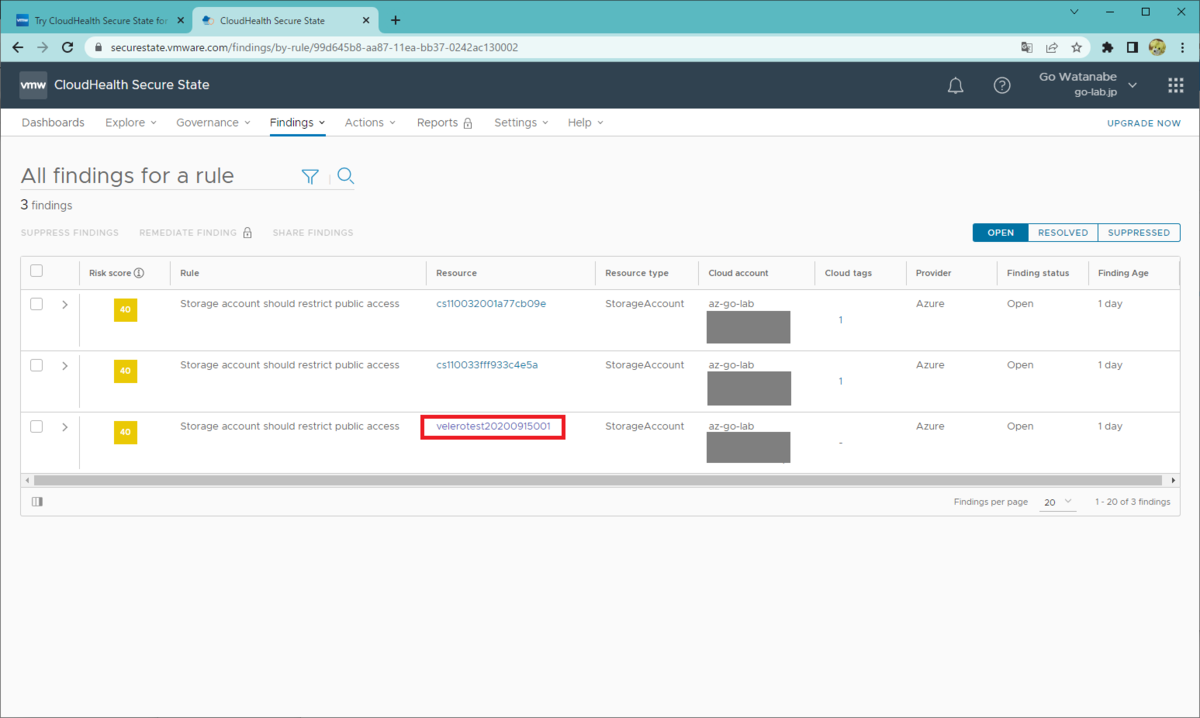Click the SUPPRESS FINDINGS button
The image size is (1200, 718).
[70, 233]
